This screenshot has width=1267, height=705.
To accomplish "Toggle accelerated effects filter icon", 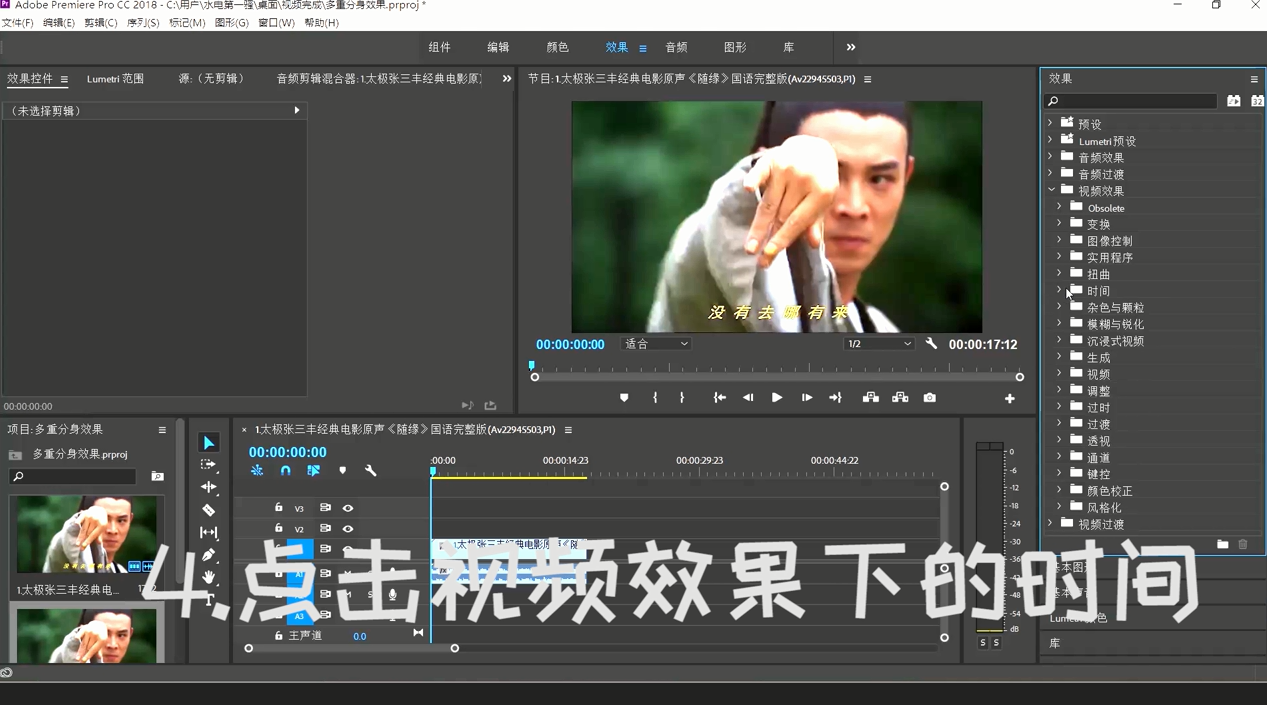I will click(1234, 101).
